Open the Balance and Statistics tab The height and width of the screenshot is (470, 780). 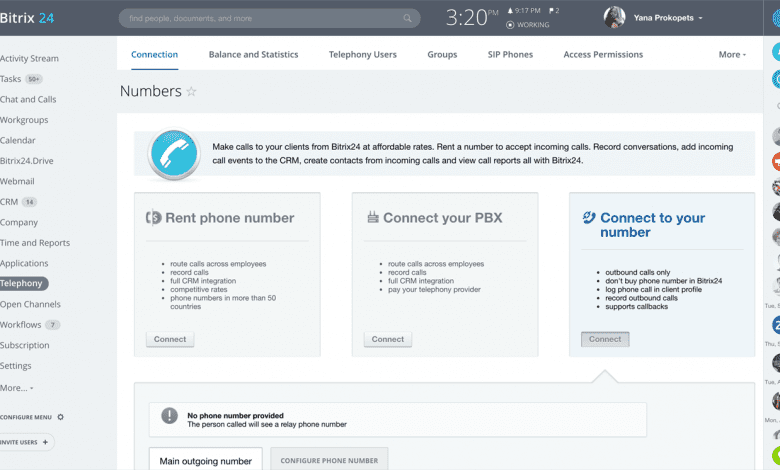tap(253, 55)
